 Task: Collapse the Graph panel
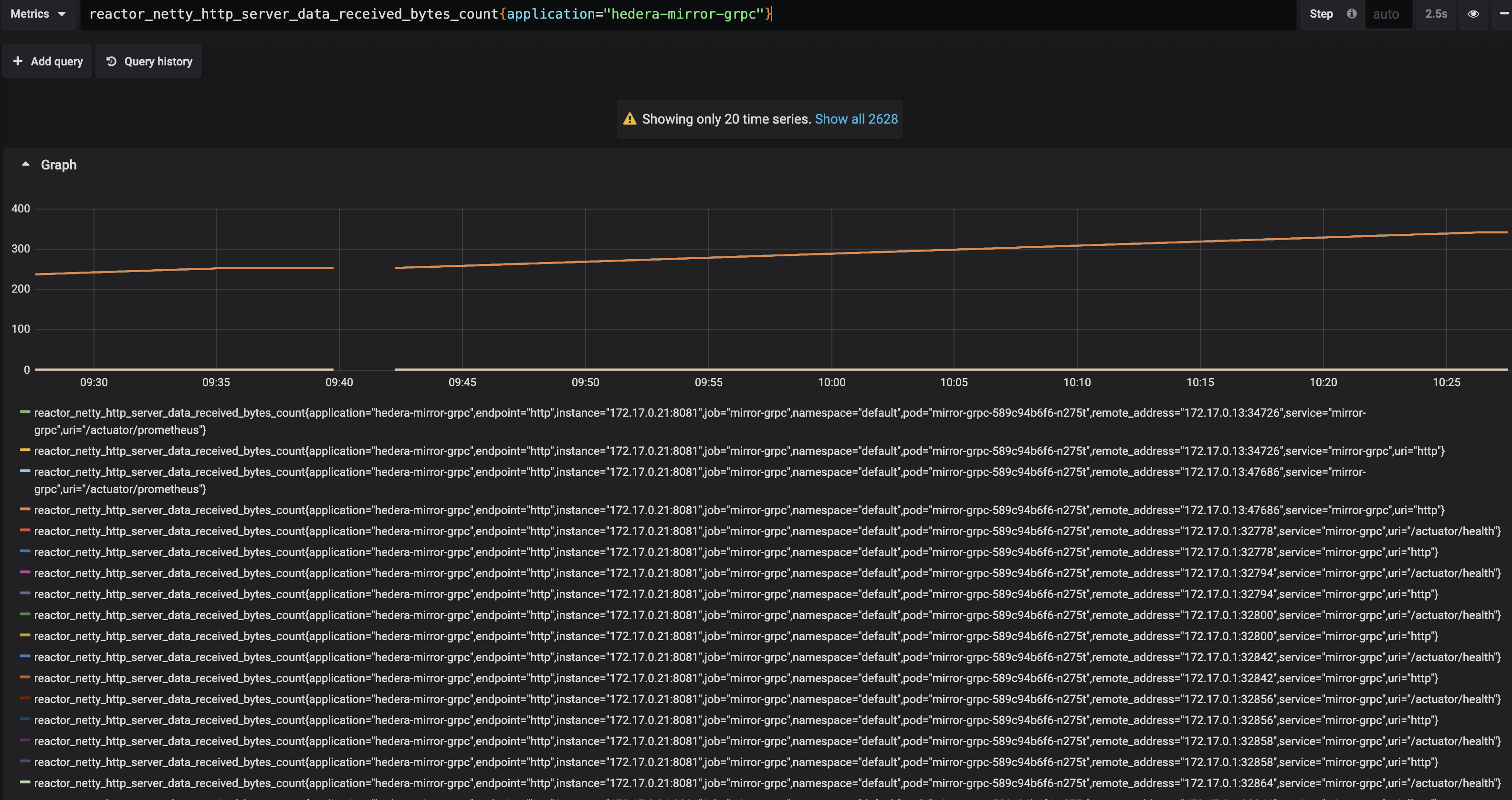pyautogui.click(x=25, y=165)
